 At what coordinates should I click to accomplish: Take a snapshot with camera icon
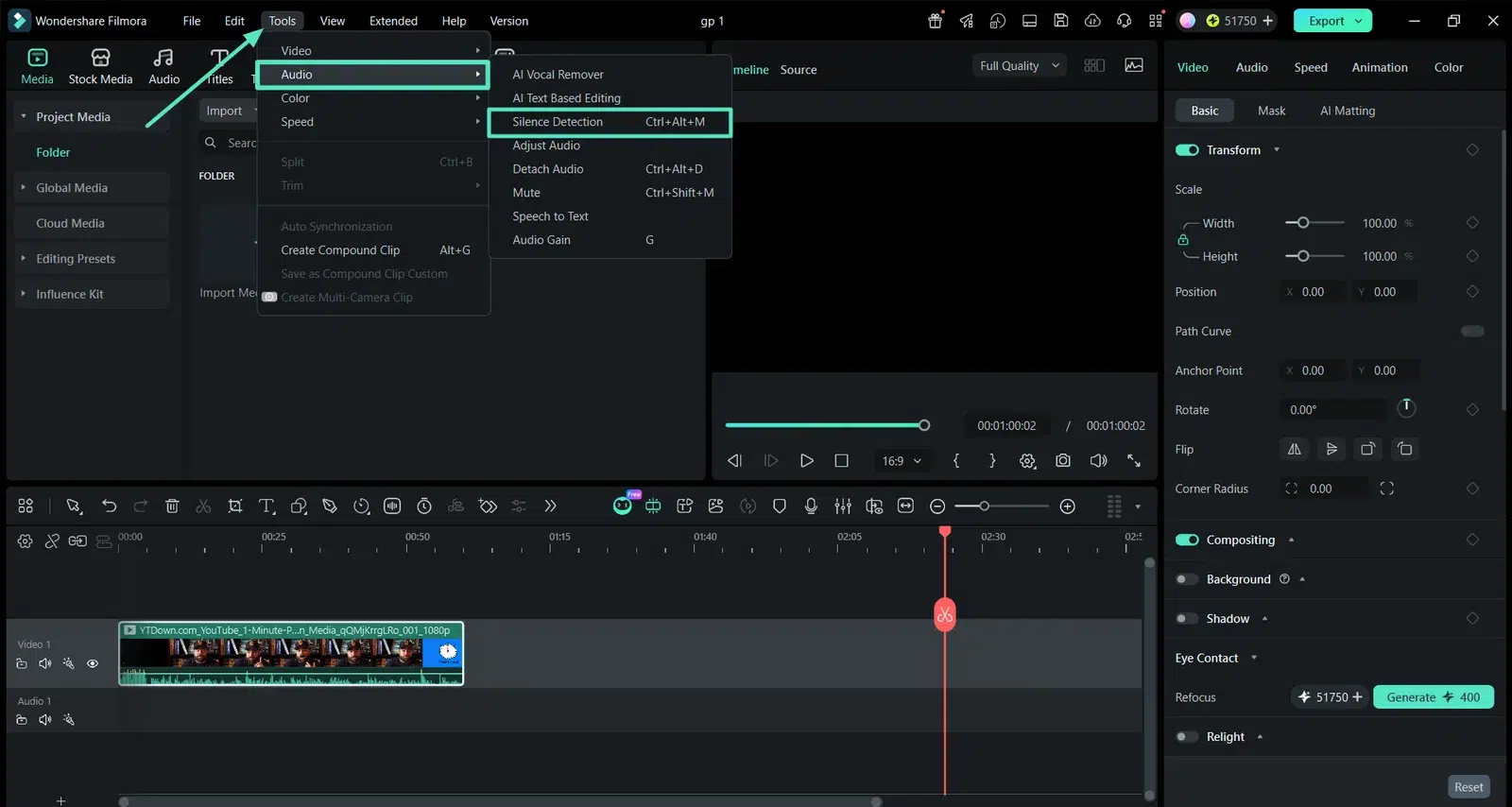[1063, 460]
